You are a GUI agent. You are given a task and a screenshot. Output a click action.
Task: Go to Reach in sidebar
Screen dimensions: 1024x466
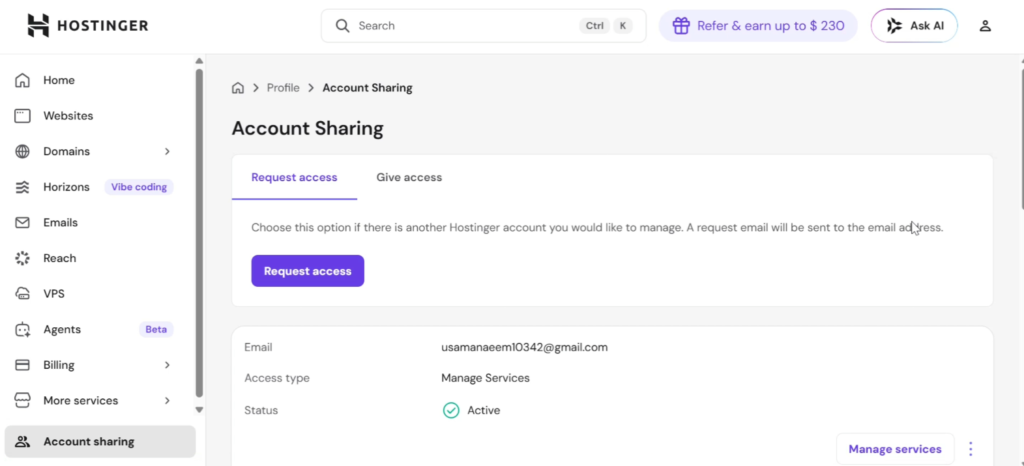[x=59, y=258]
